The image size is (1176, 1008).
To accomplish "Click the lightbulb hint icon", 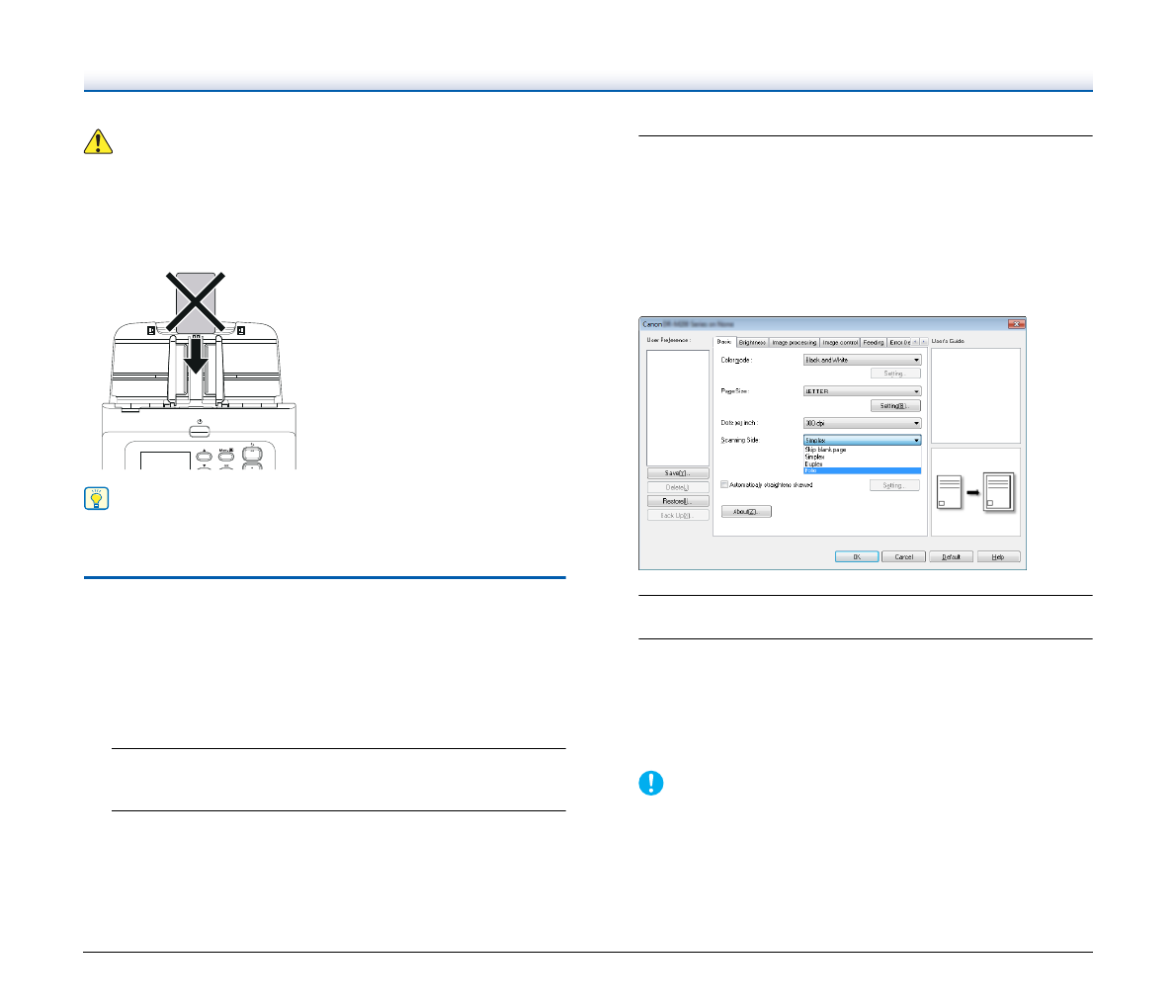I will tap(97, 498).
